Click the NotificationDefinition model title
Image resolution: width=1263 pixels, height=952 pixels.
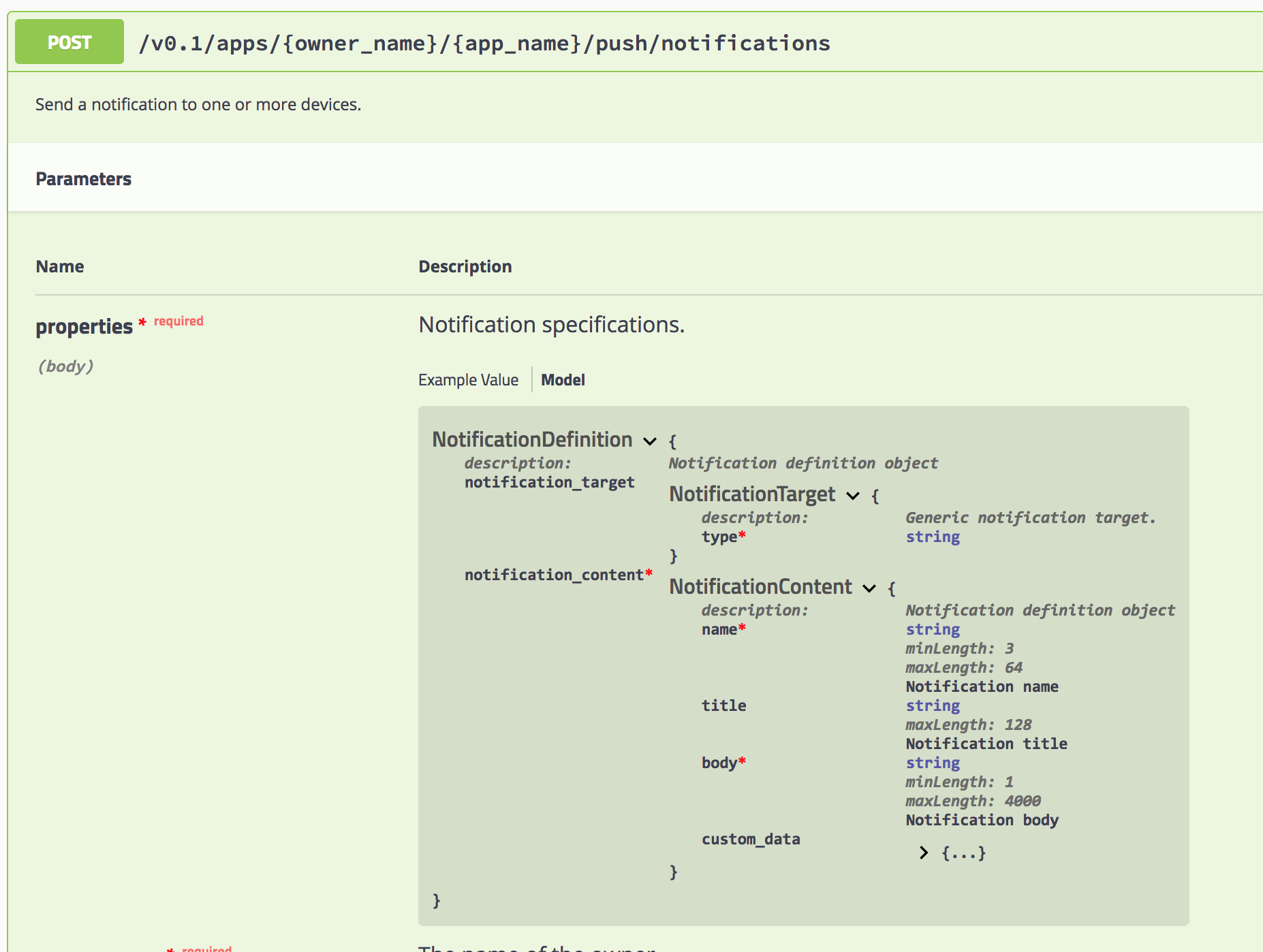point(532,439)
